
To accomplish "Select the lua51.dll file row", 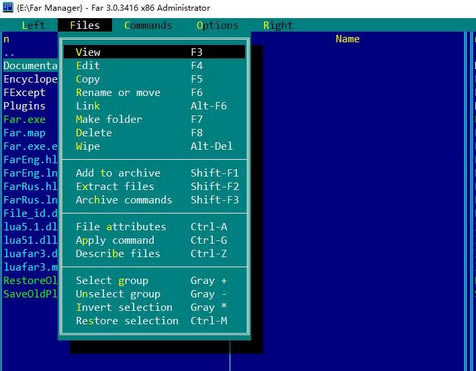I will tap(30, 240).
